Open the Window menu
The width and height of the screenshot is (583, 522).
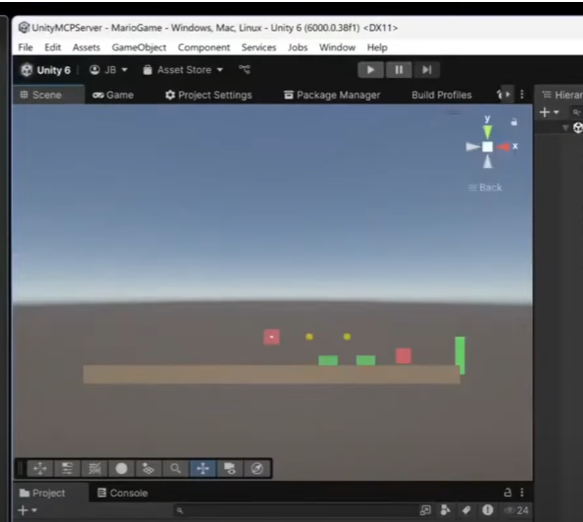click(337, 48)
